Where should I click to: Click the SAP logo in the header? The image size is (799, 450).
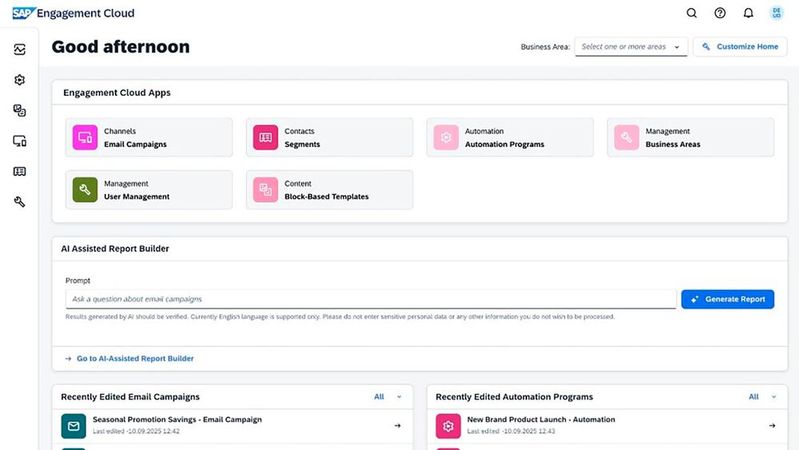click(x=23, y=13)
